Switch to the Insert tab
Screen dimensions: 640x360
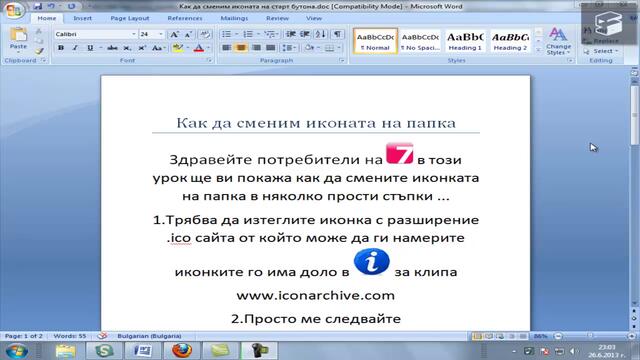(x=82, y=18)
